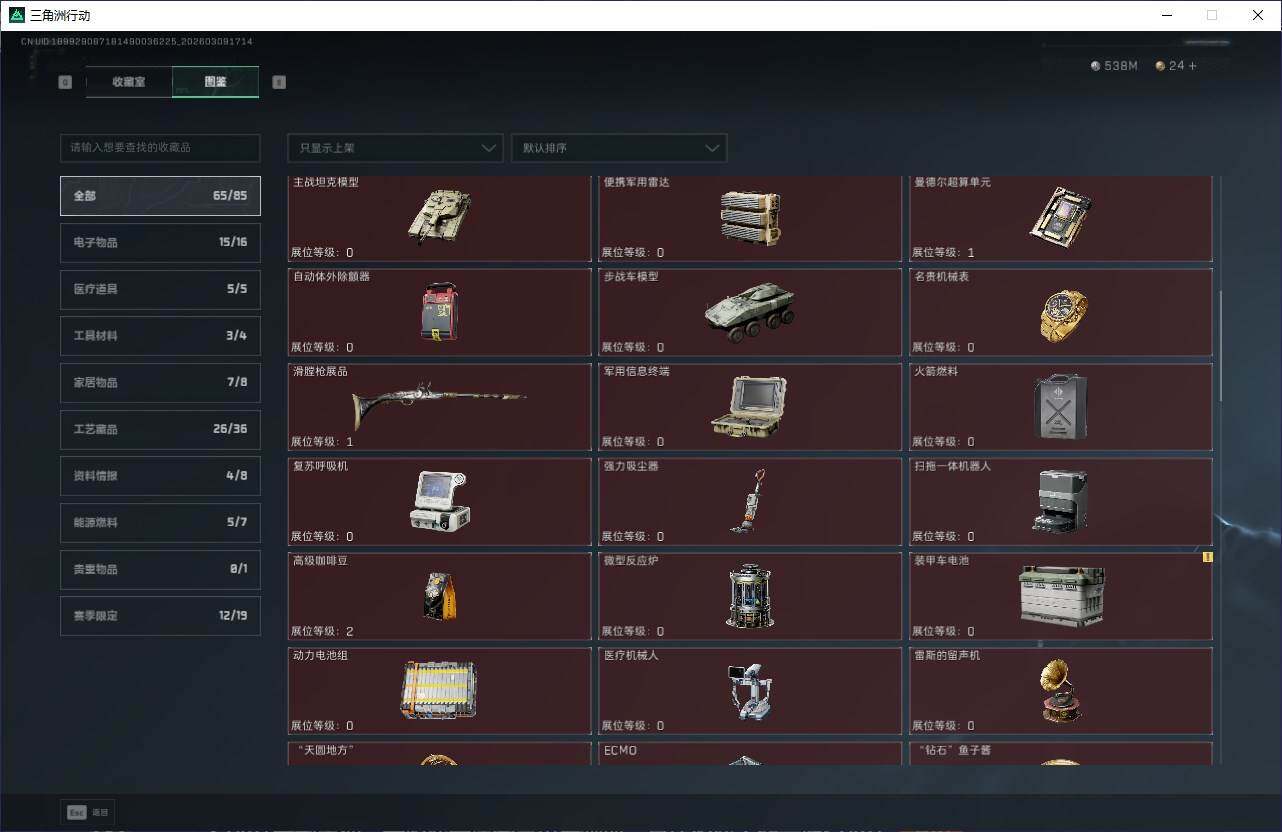Select the 自动体外除颤器 defibrillator icon
The width and height of the screenshot is (1282, 832).
438,311
